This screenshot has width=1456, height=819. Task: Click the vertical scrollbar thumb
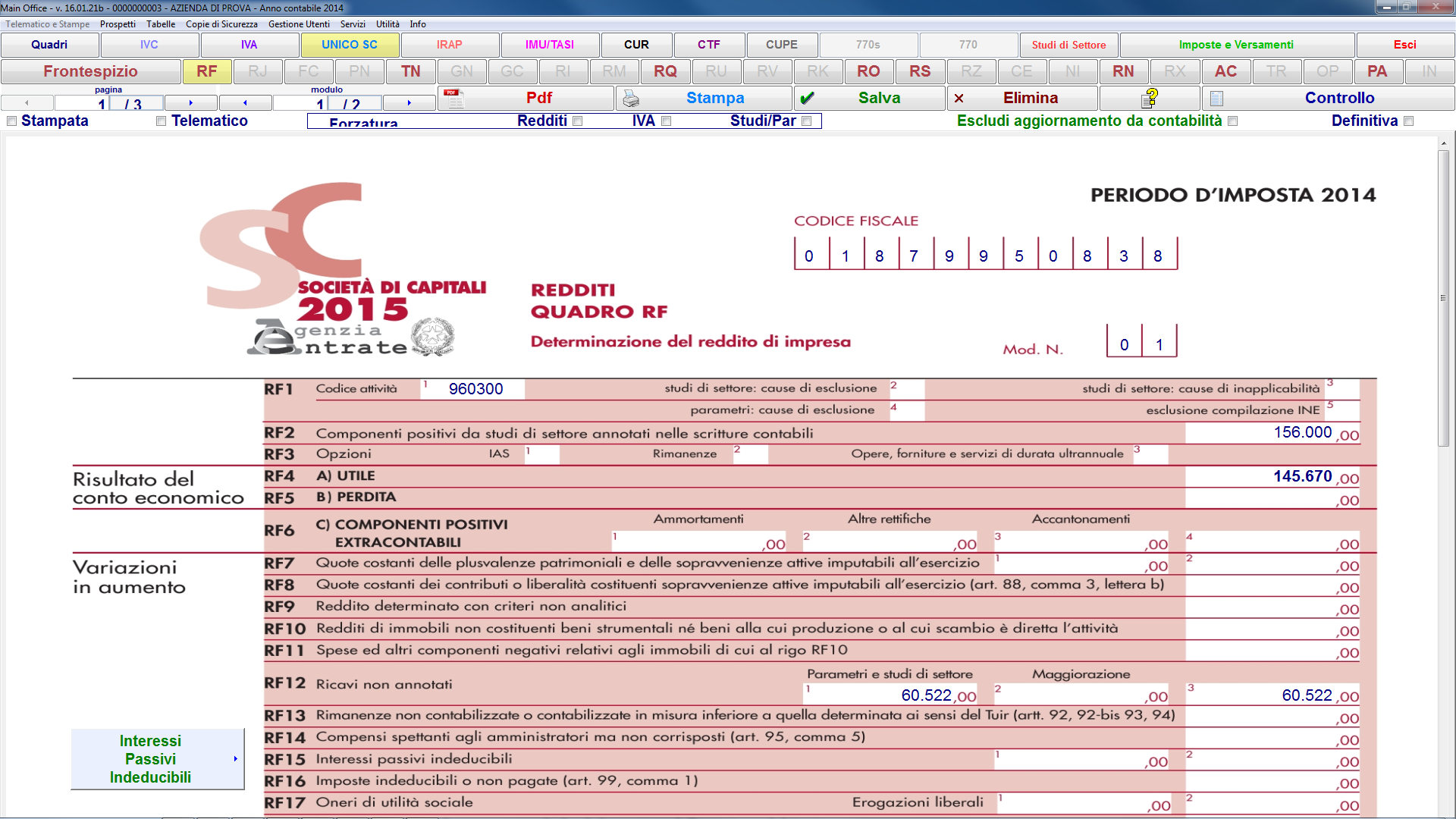(x=1443, y=298)
